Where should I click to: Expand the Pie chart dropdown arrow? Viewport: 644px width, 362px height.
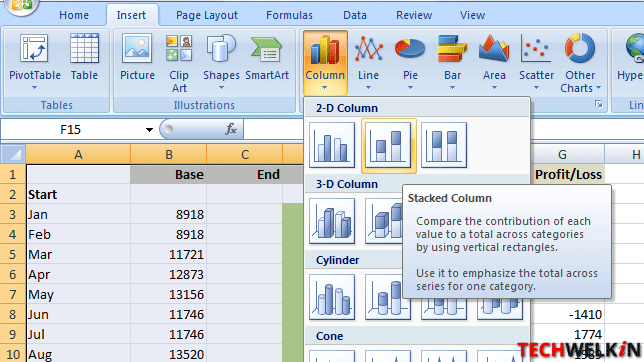pos(410,88)
